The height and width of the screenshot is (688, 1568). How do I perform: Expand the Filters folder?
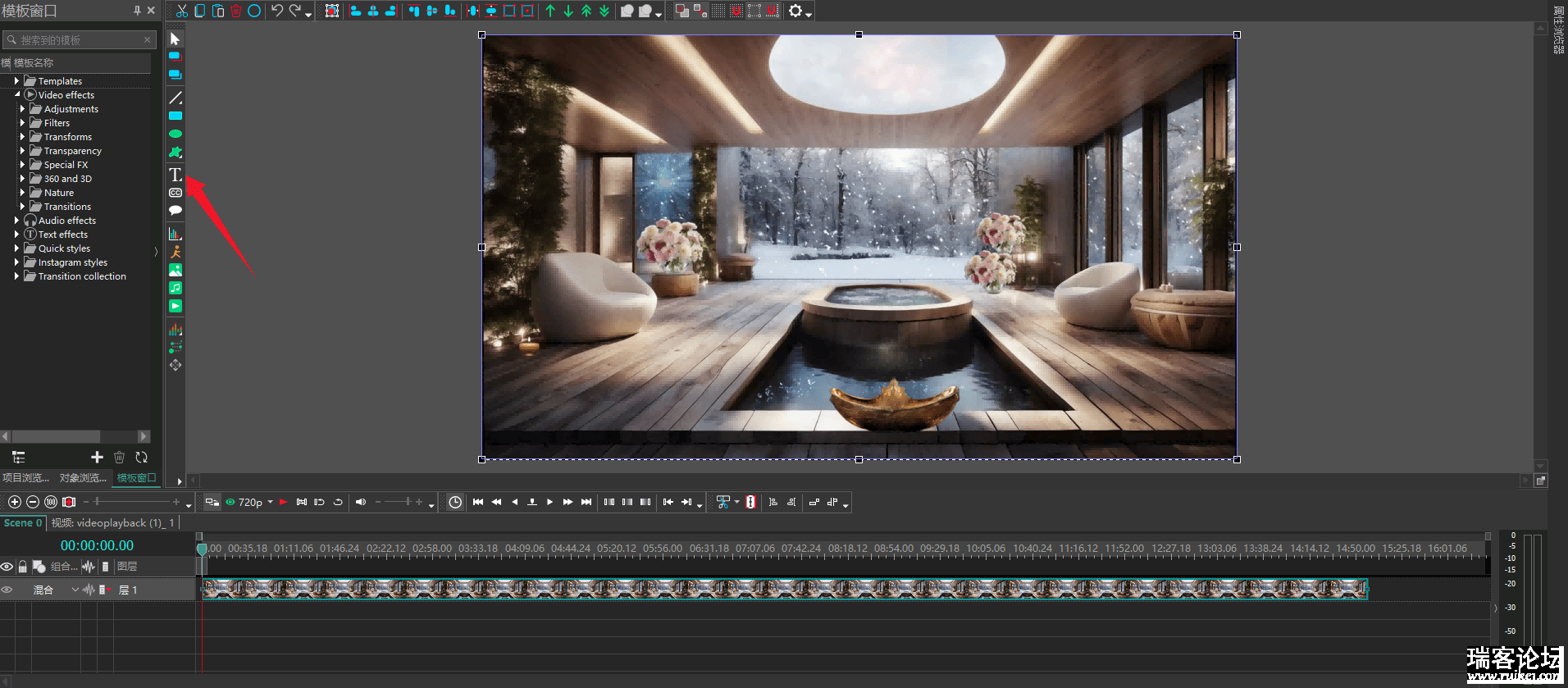coord(22,123)
